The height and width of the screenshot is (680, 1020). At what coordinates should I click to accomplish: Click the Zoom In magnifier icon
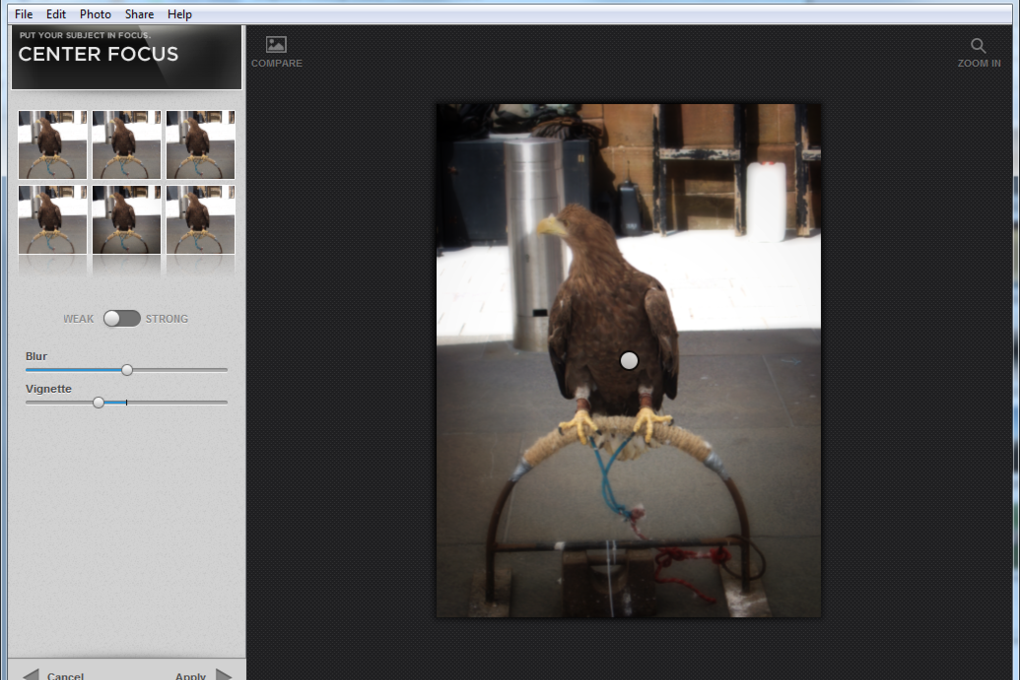click(978, 46)
